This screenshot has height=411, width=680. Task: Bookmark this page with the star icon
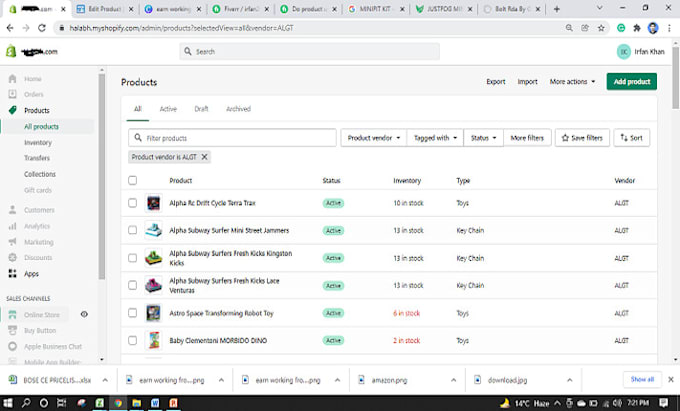[x=601, y=28]
